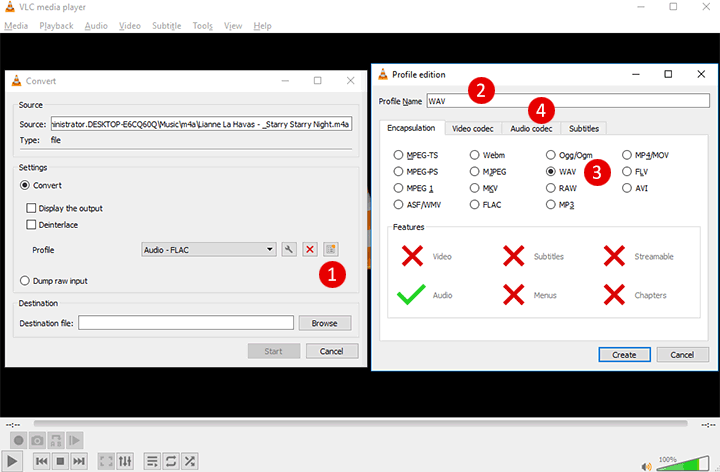Toggle fullscreen video button
The image size is (720, 472).
(x=106, y=461)
